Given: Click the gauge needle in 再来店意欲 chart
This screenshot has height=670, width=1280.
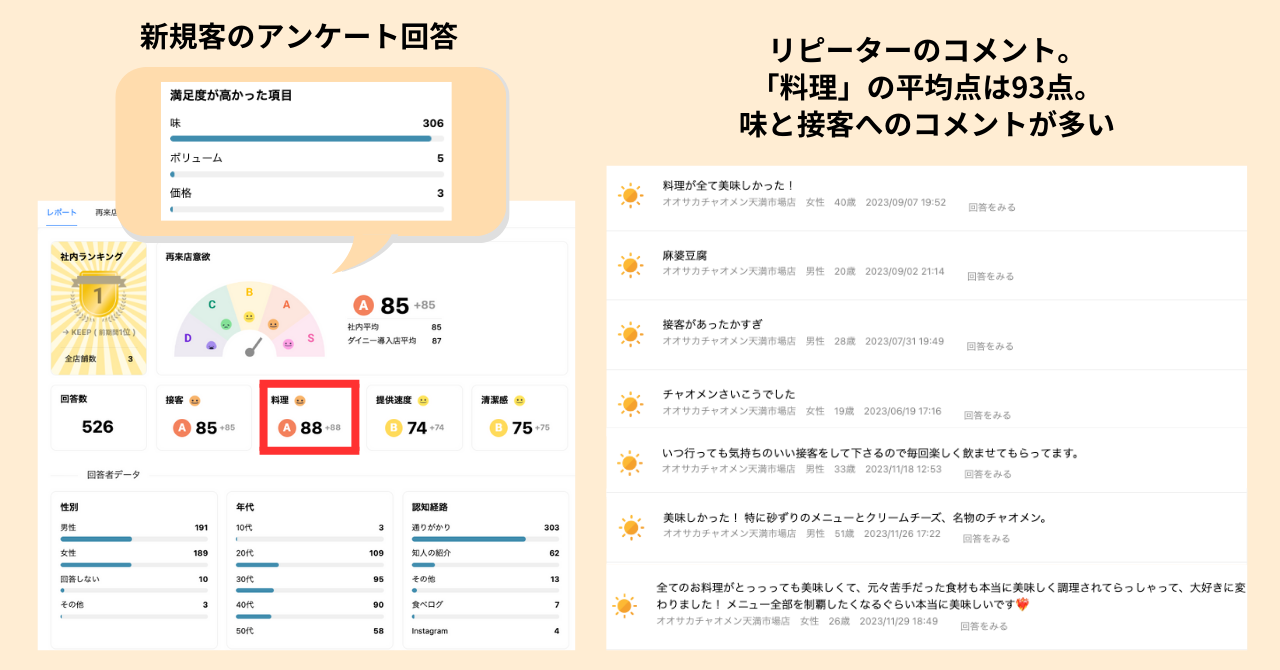Looking at the screenshot, I should pos(253,347).
